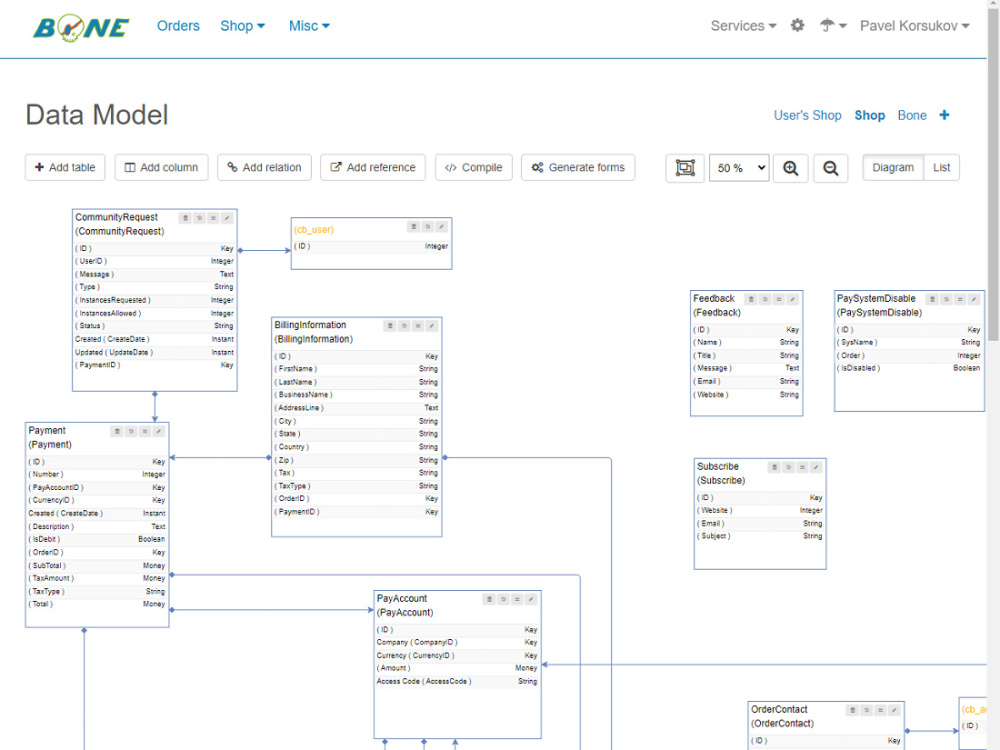This screenshot has height=750, width=1000.
Task: Open list icon on Subscribe table
Action: pos(802,467)
